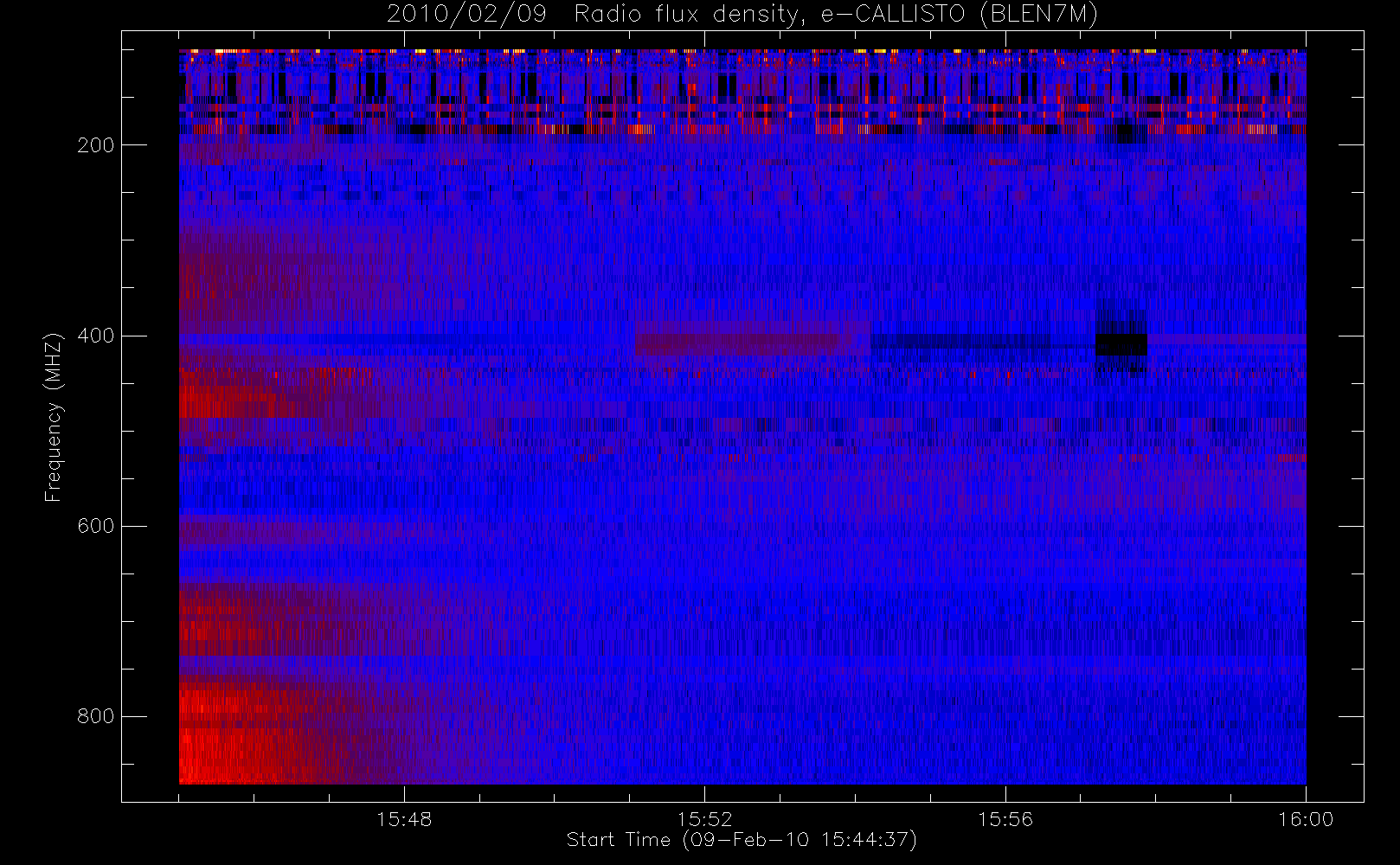Click the plot title "Radio flux density, e-CALLISTO (BLEN7M)"
1400x865 pixels.
[837, 15]
